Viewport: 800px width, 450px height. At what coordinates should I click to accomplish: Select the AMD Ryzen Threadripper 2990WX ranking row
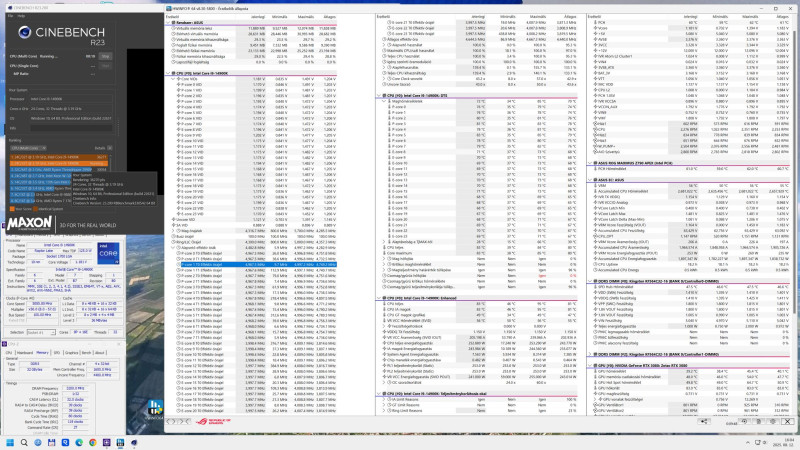pos(59,169)
